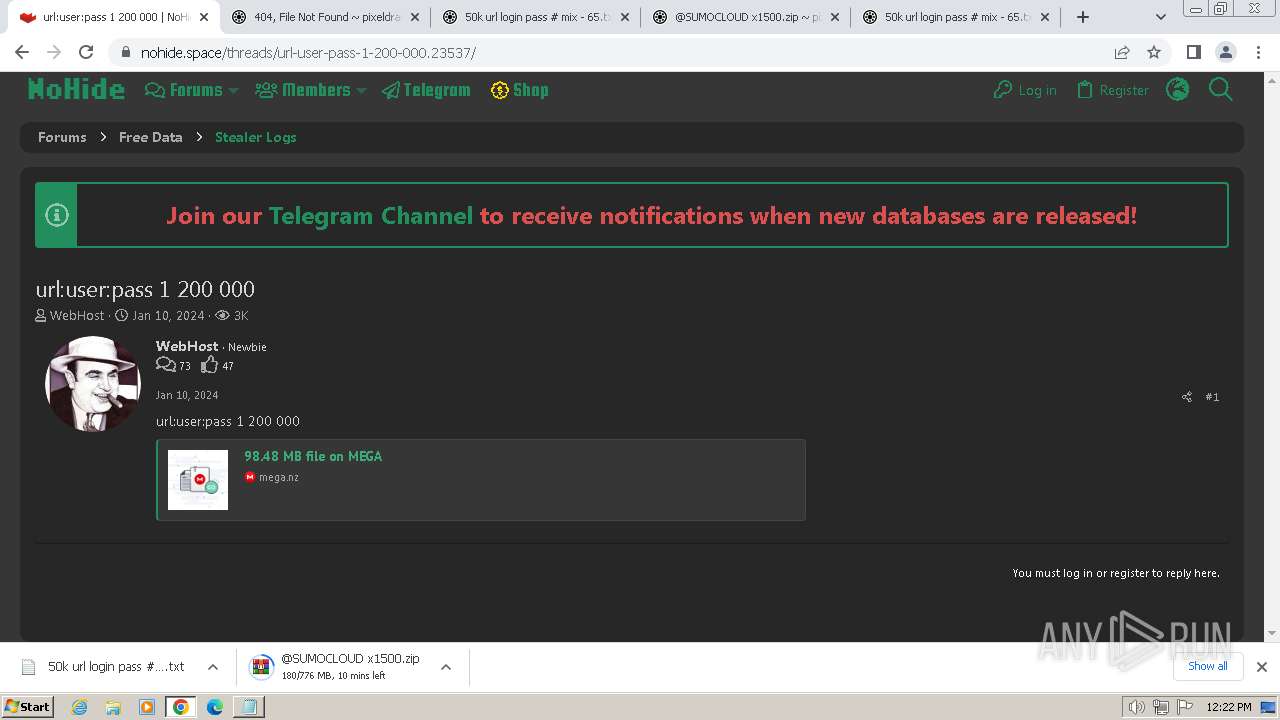Launch Internet Explorer from taskbar
This screenshot has height=720, width=1280.
(x=79, y=707)
